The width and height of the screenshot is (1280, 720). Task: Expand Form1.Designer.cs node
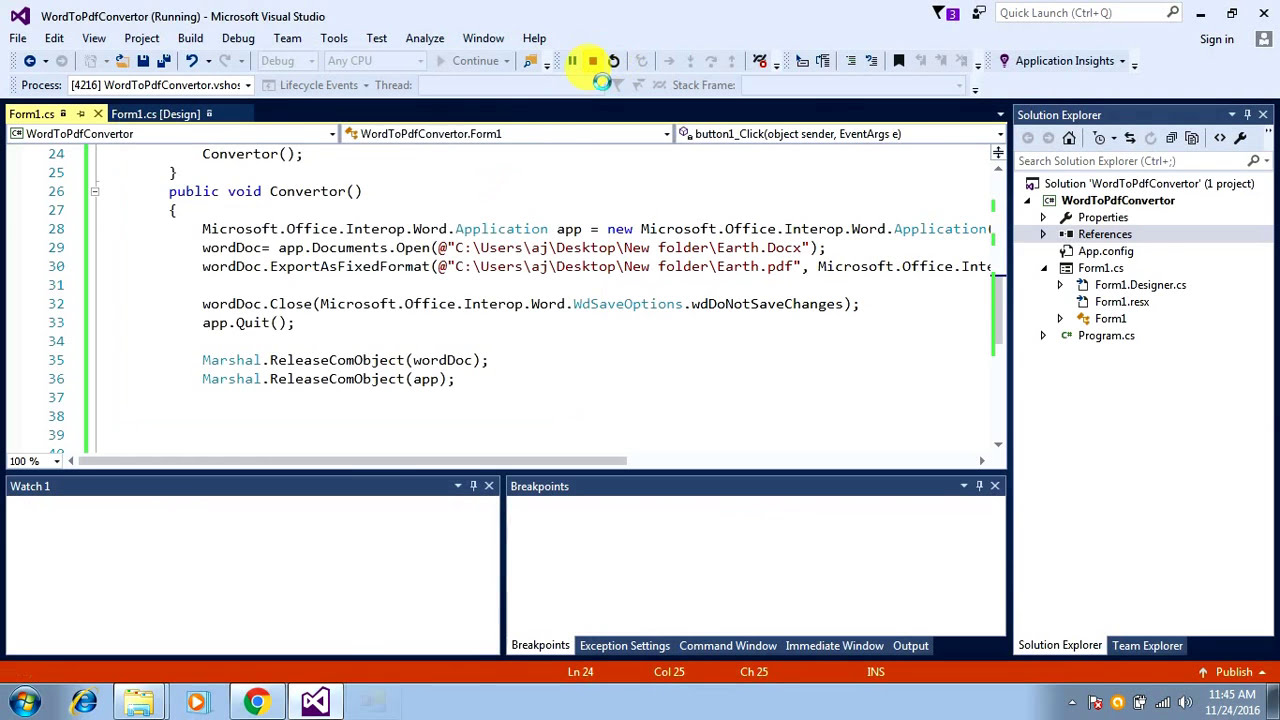pos(1060,285)
